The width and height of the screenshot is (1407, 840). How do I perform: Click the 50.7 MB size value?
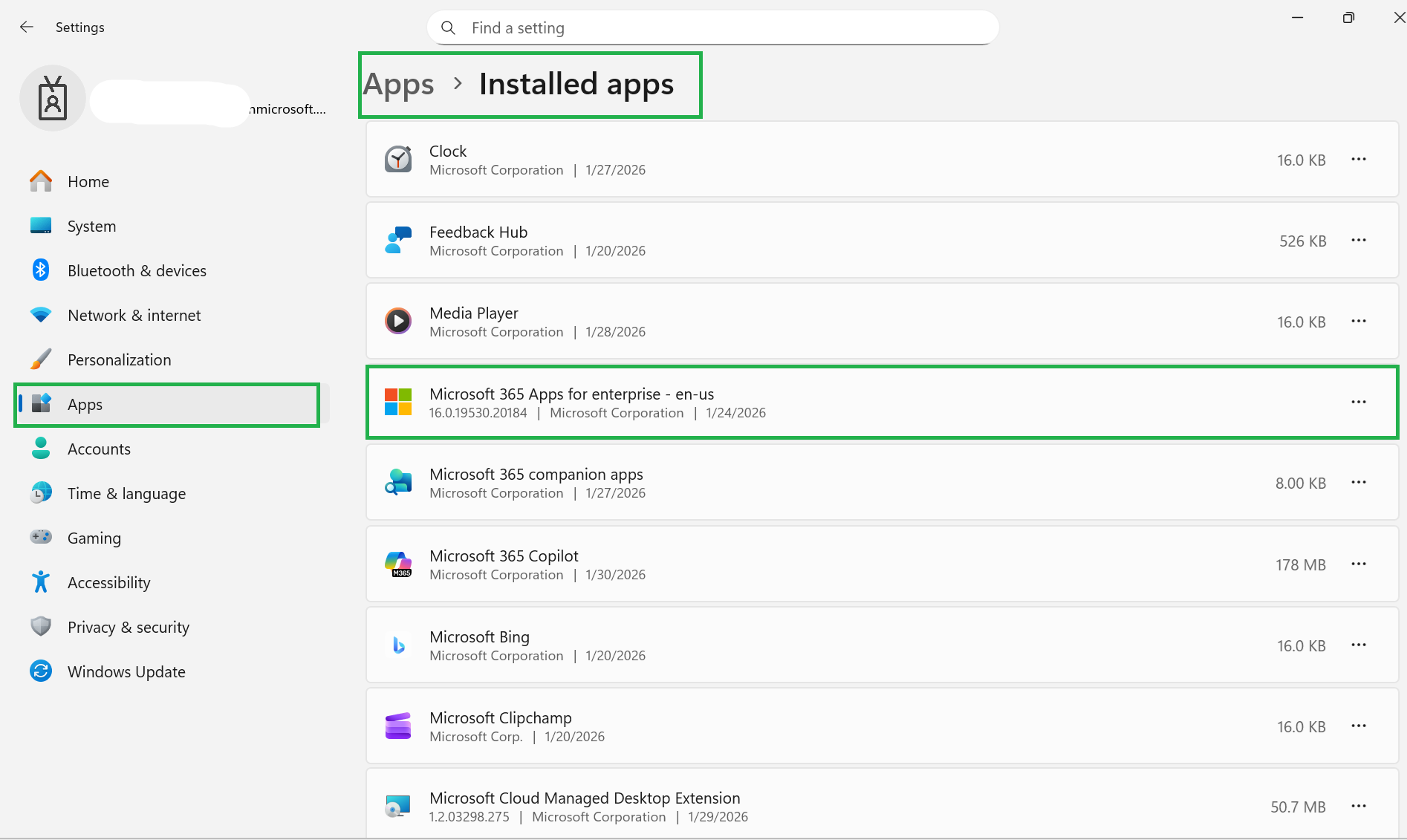[x=1298, y=807]
